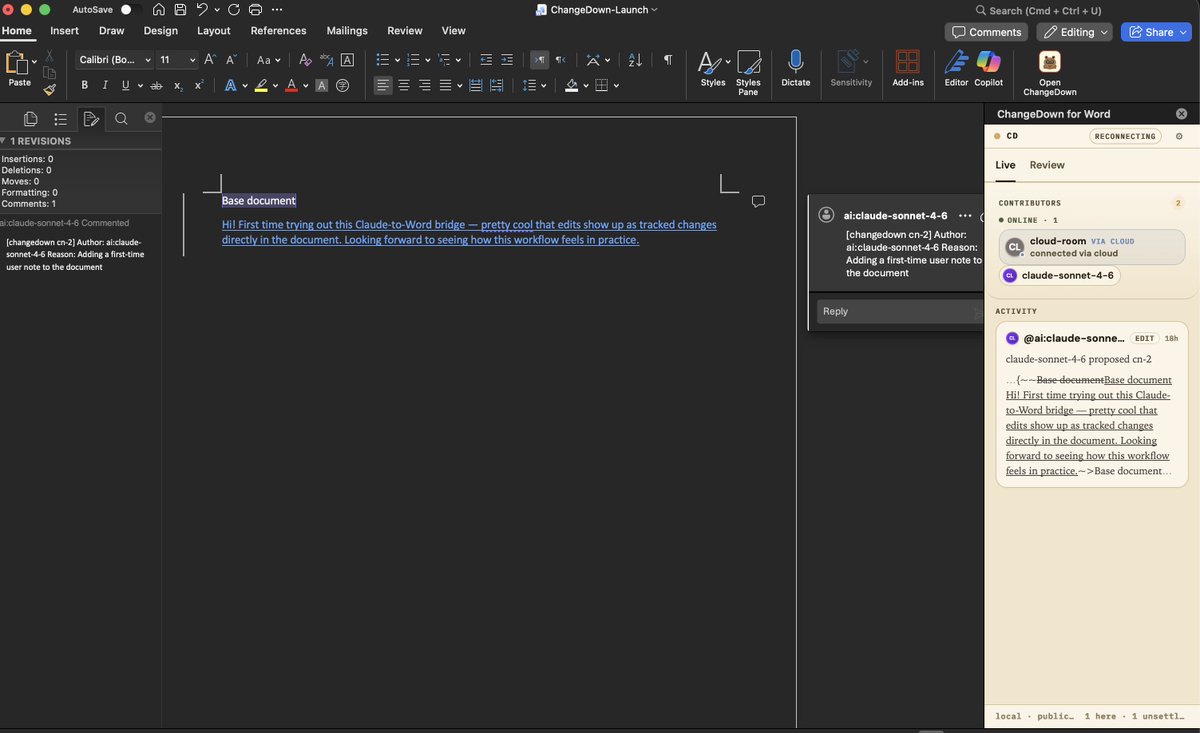Toggle right-to-left text direction
1200x733 pixels.
(561, 60)
